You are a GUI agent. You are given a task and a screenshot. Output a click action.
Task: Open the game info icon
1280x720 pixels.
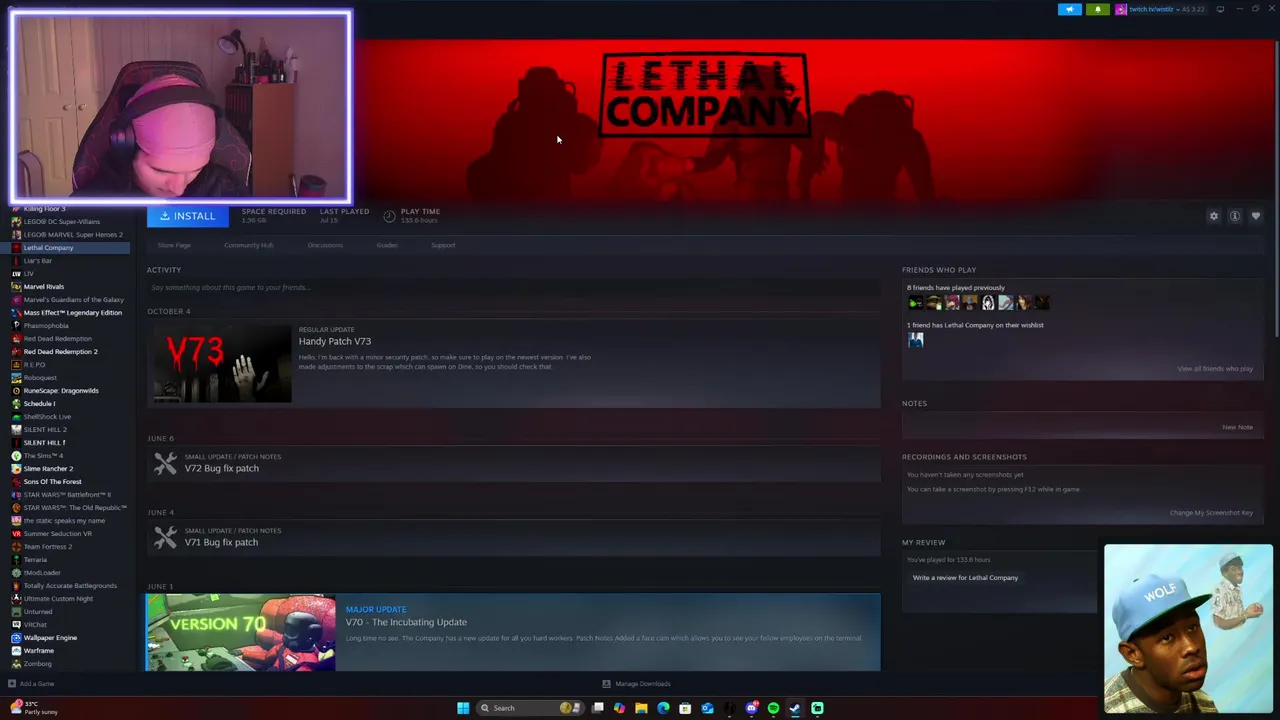pos(1235,216)
